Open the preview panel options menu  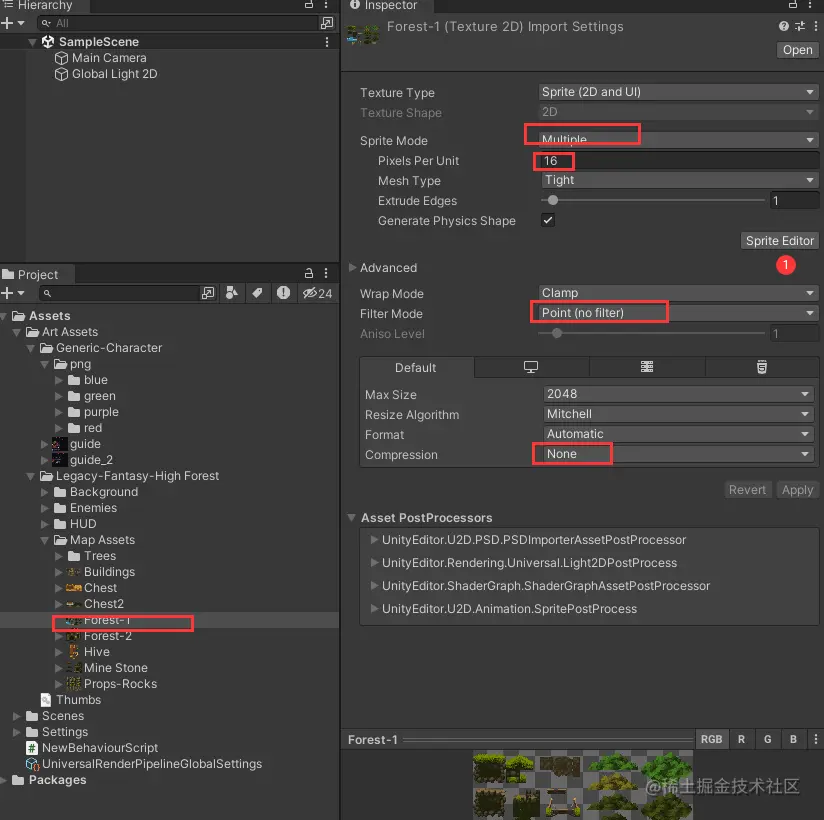(x=816, y=739)
